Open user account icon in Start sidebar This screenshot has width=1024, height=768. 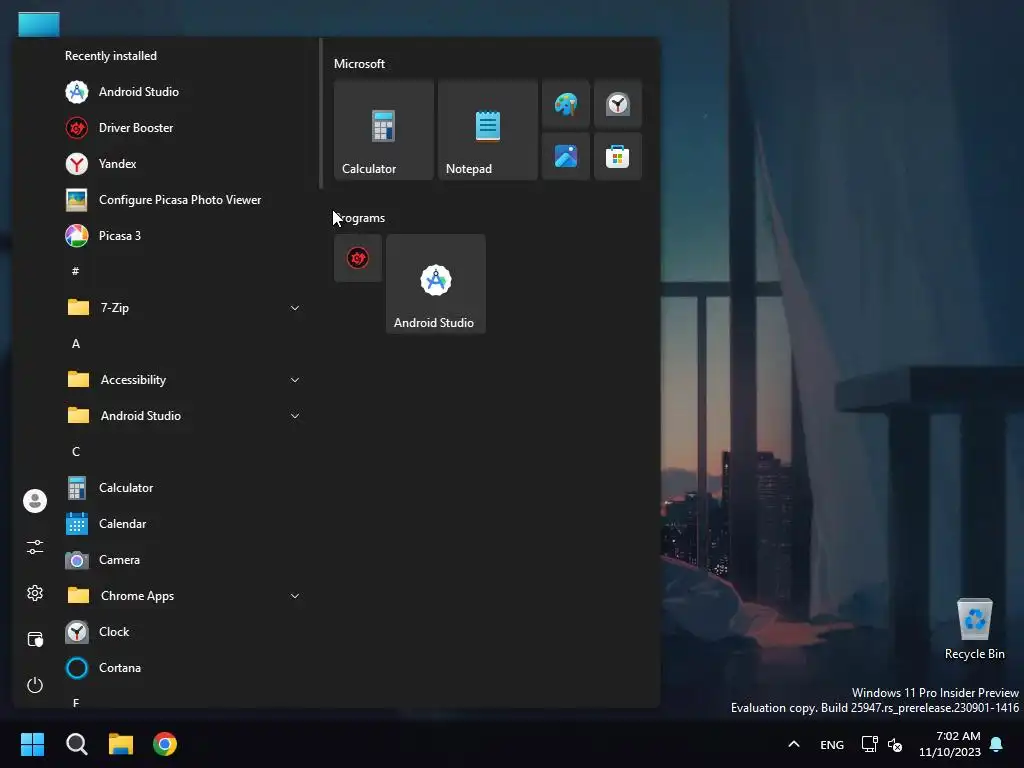(x=35, y=501)
